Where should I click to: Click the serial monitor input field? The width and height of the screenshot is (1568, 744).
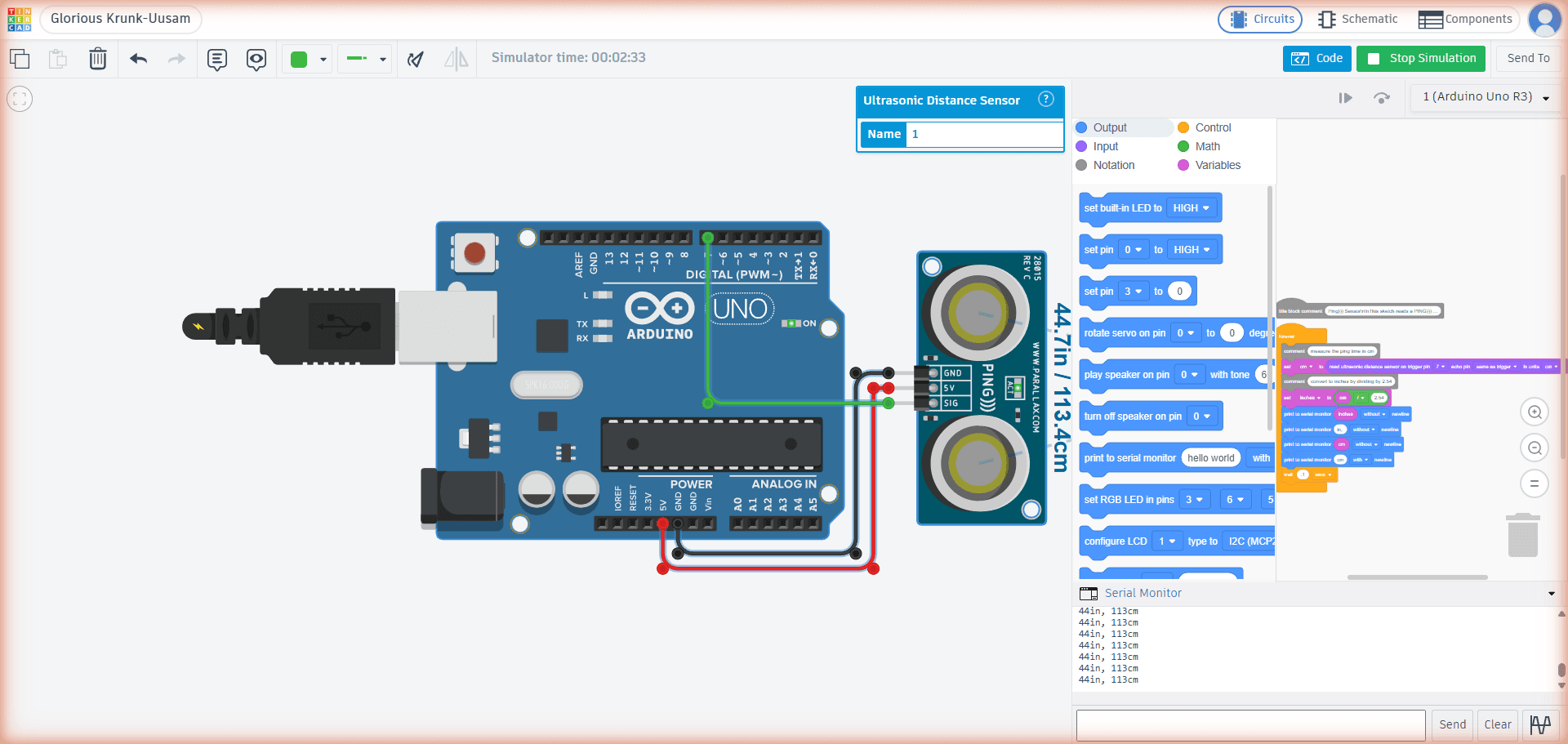coord(1250,724)
